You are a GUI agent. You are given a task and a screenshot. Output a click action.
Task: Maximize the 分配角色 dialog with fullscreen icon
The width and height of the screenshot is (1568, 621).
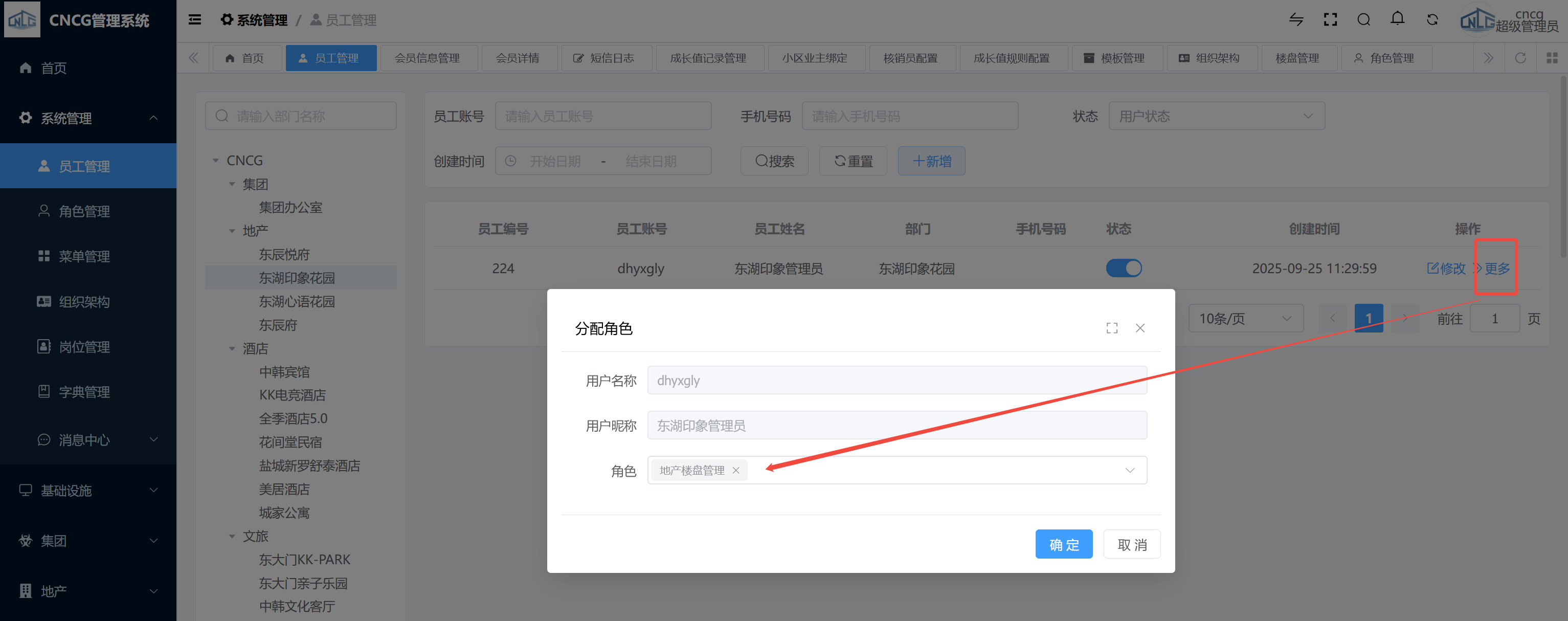[1111, 328]
